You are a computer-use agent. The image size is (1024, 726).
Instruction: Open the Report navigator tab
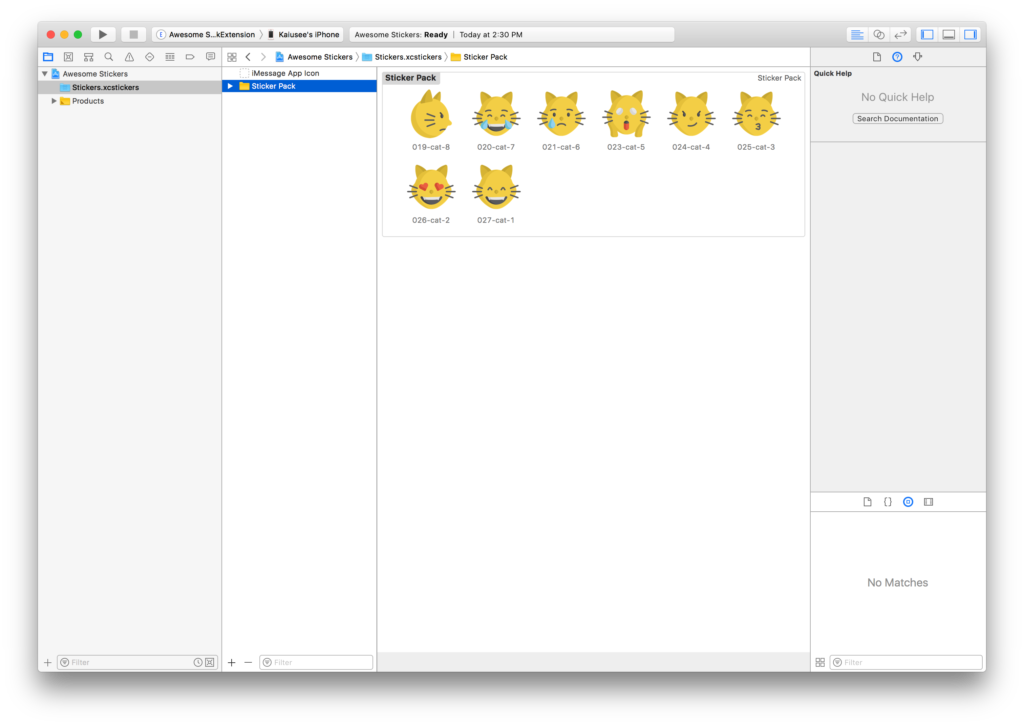coord(210,57)
